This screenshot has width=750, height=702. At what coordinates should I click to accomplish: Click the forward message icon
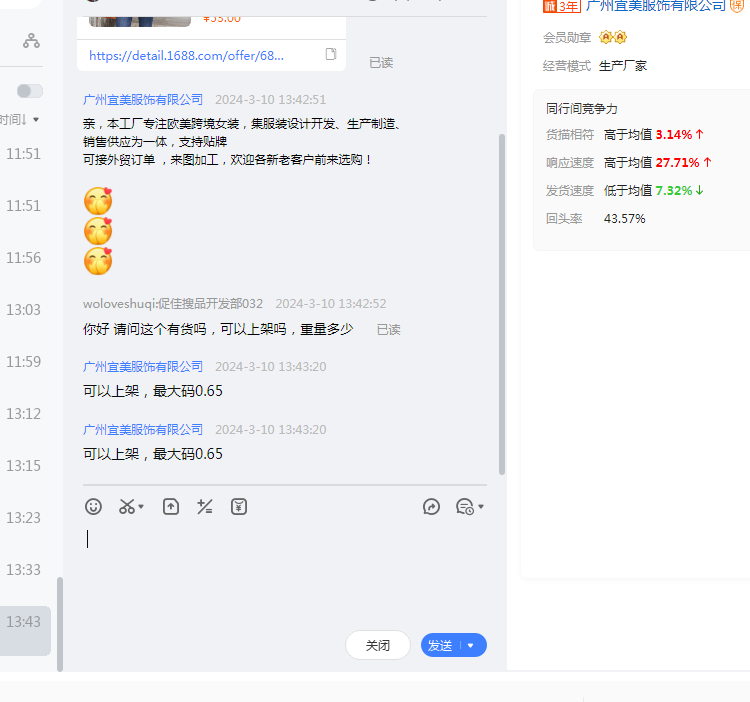coord(432,507)
